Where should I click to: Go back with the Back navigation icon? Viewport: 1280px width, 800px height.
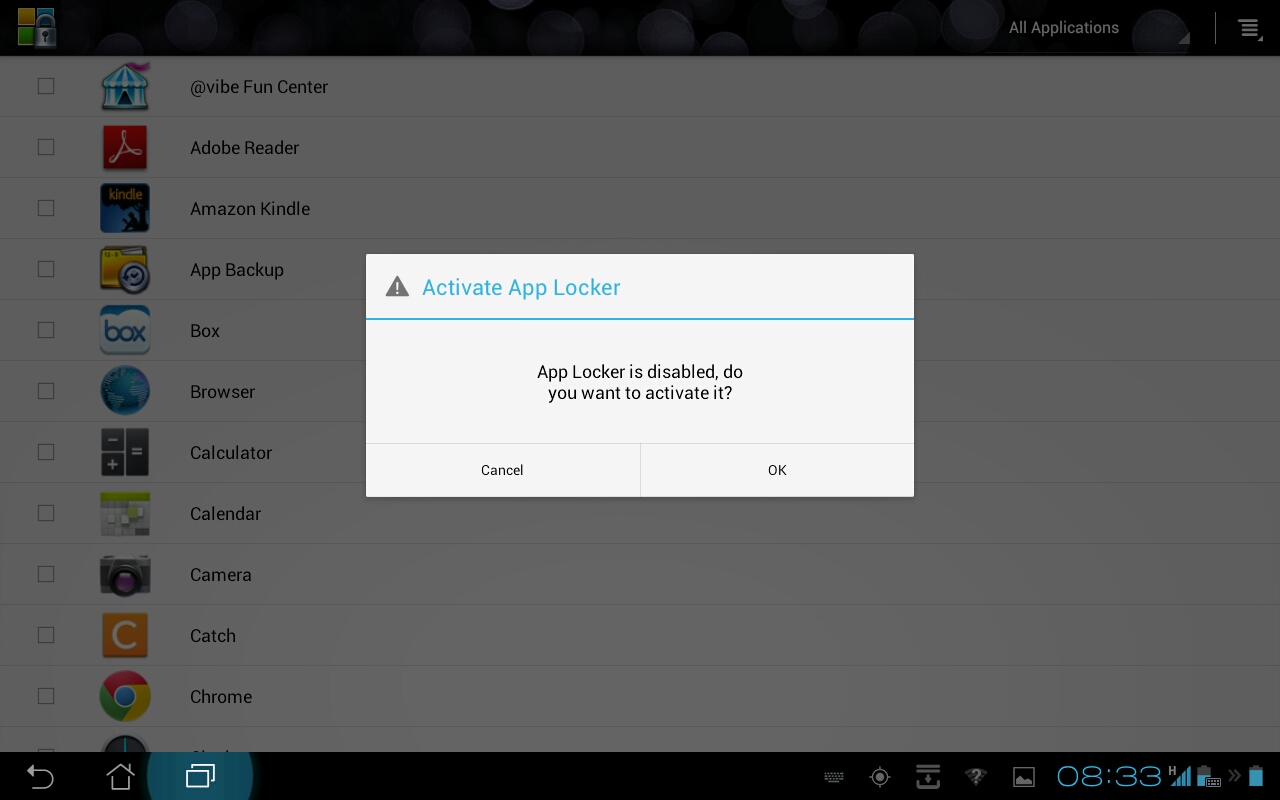point(40,776)
